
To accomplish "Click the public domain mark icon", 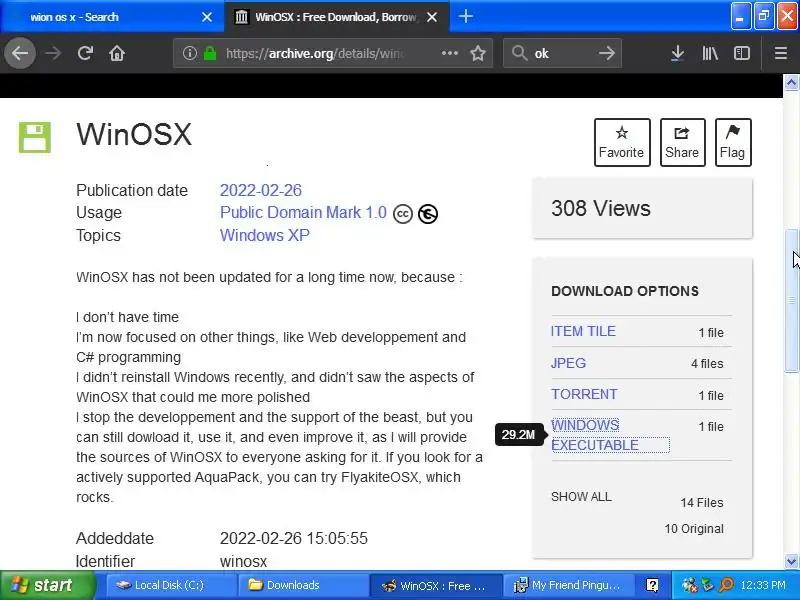I will pyautogui.click(x=428, y=214).
